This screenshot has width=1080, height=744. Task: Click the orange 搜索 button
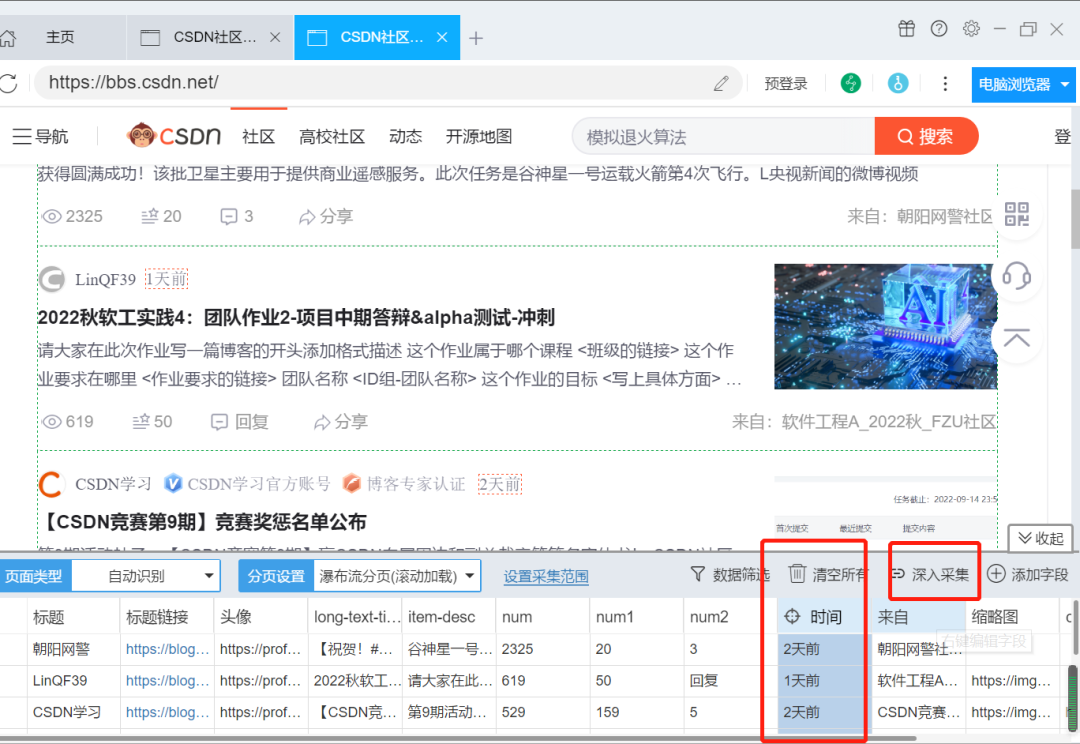click(x=926, y=136)
